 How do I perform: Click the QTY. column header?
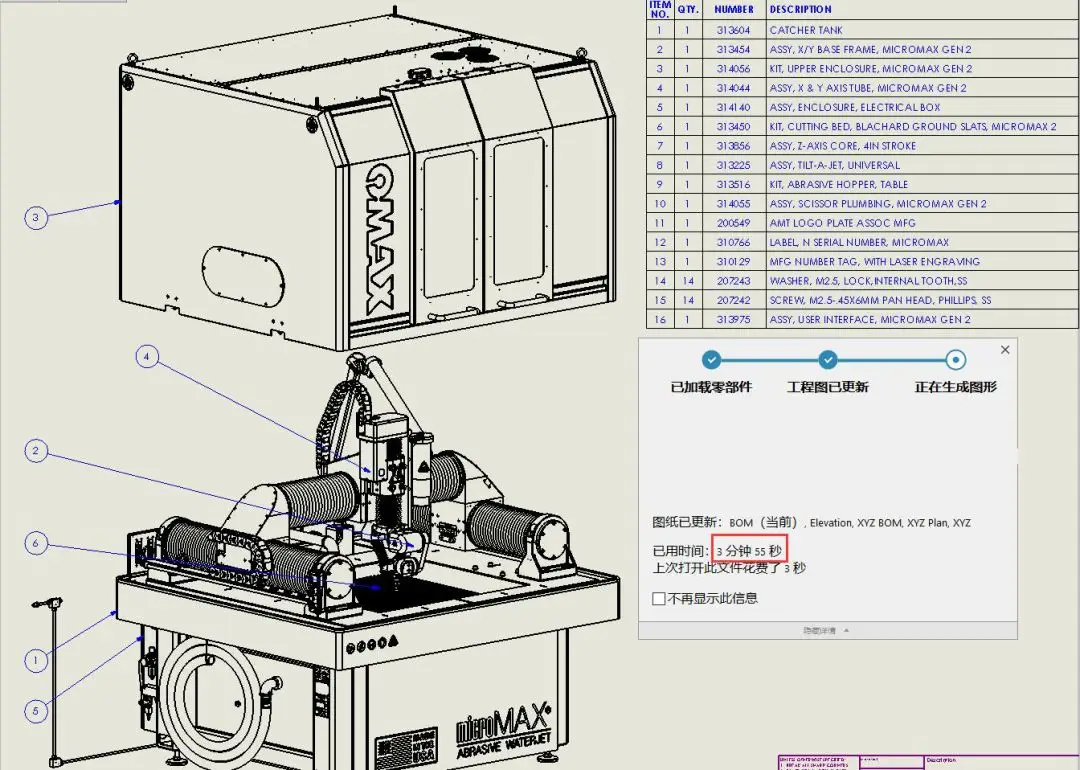click(687, 10)
